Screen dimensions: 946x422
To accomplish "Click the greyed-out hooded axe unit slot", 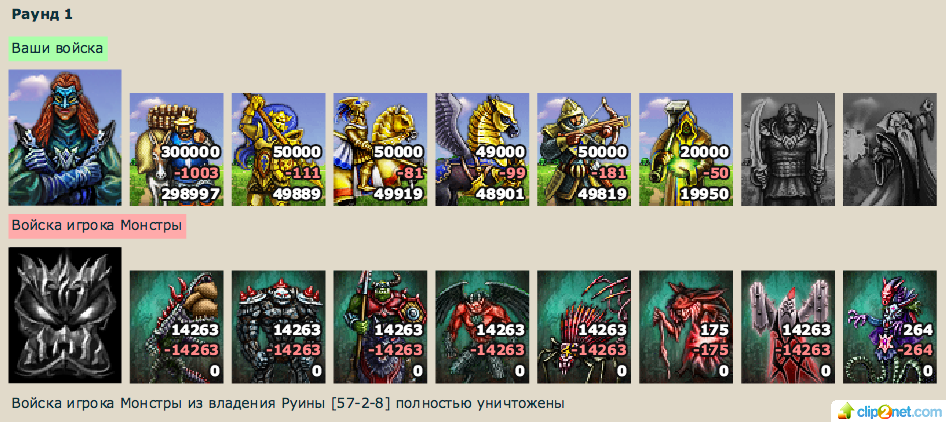I will [x=890, y=149].
